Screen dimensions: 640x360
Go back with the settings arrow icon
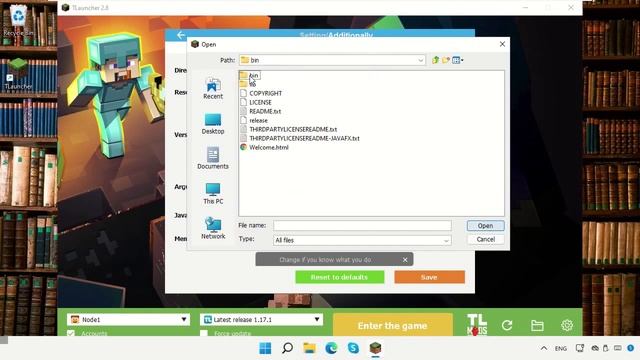[181, 35]
